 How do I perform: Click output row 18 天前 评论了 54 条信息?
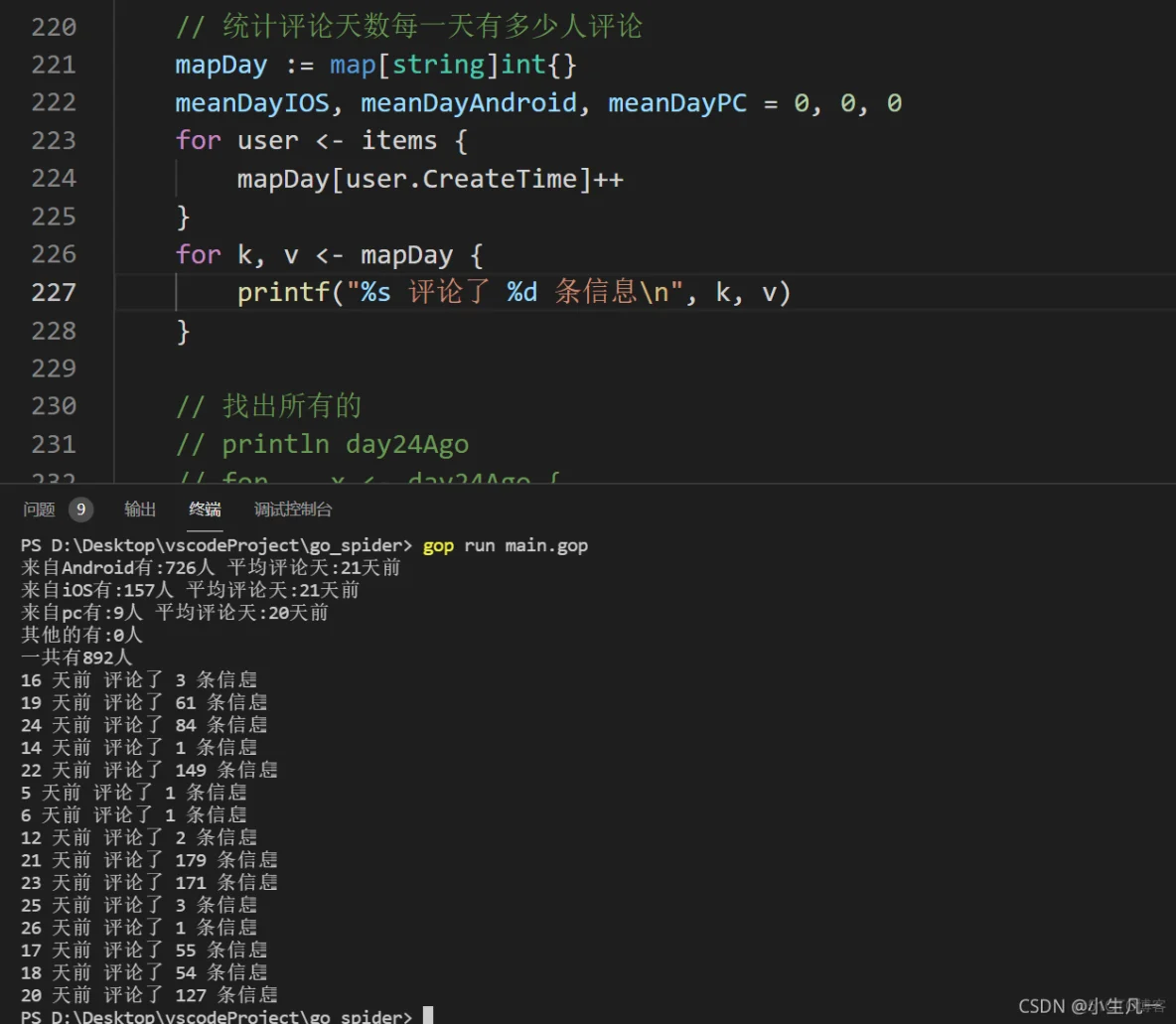pyautogui.click(x=144, y=973)
